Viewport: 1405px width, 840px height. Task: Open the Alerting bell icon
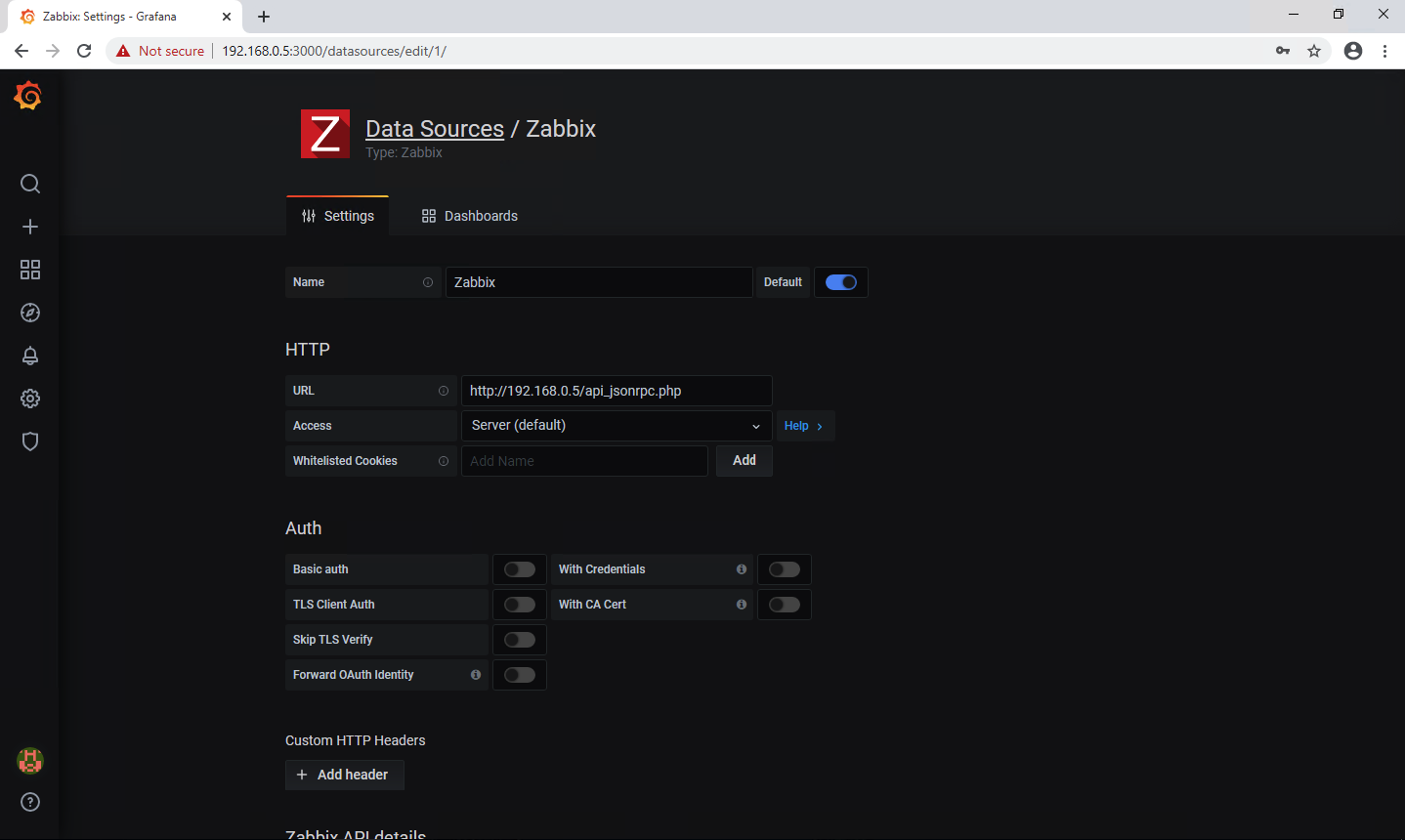click(30, 356)
